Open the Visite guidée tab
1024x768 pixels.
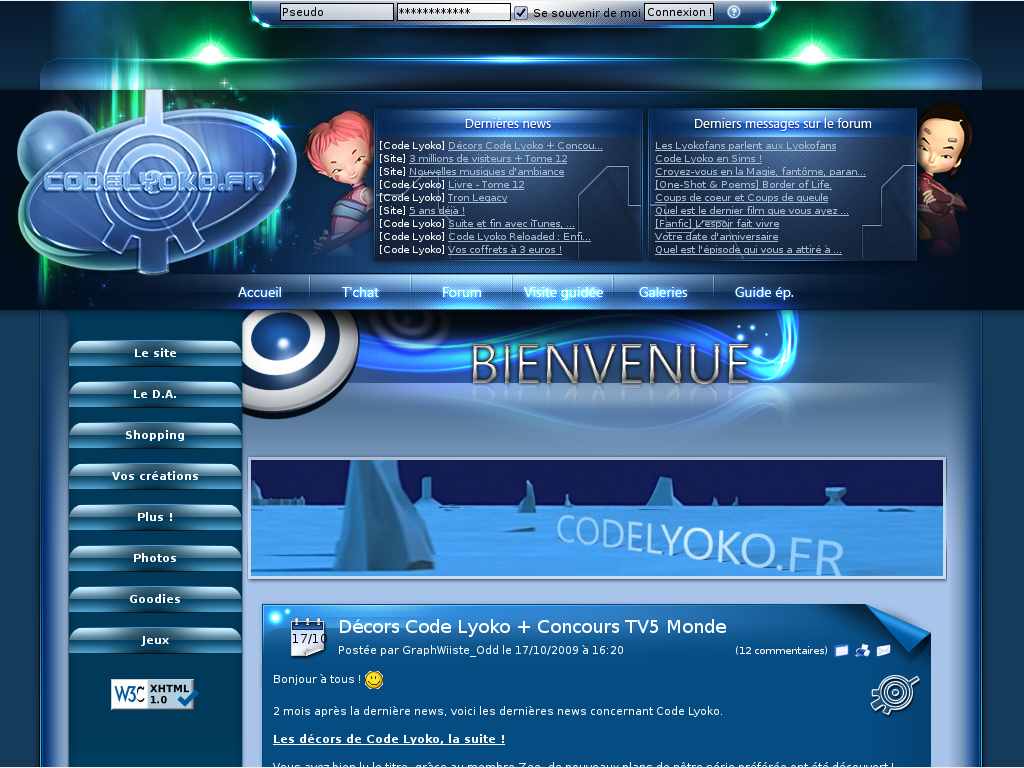[x=563, y=292]
